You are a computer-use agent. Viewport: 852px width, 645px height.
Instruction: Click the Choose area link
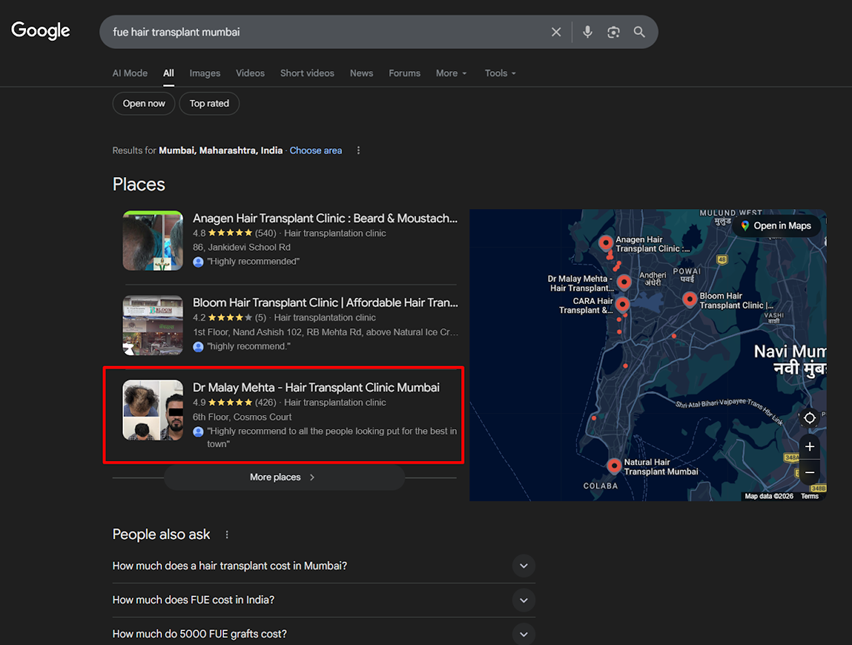315,151
